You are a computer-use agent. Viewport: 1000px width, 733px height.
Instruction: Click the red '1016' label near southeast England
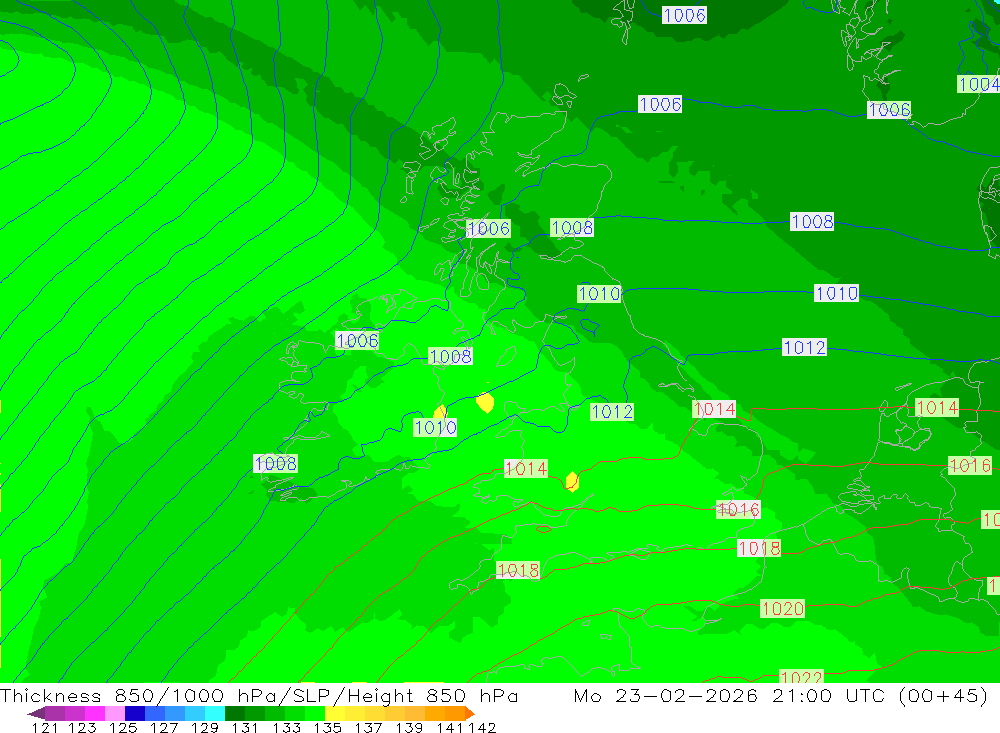coord(739,509)
